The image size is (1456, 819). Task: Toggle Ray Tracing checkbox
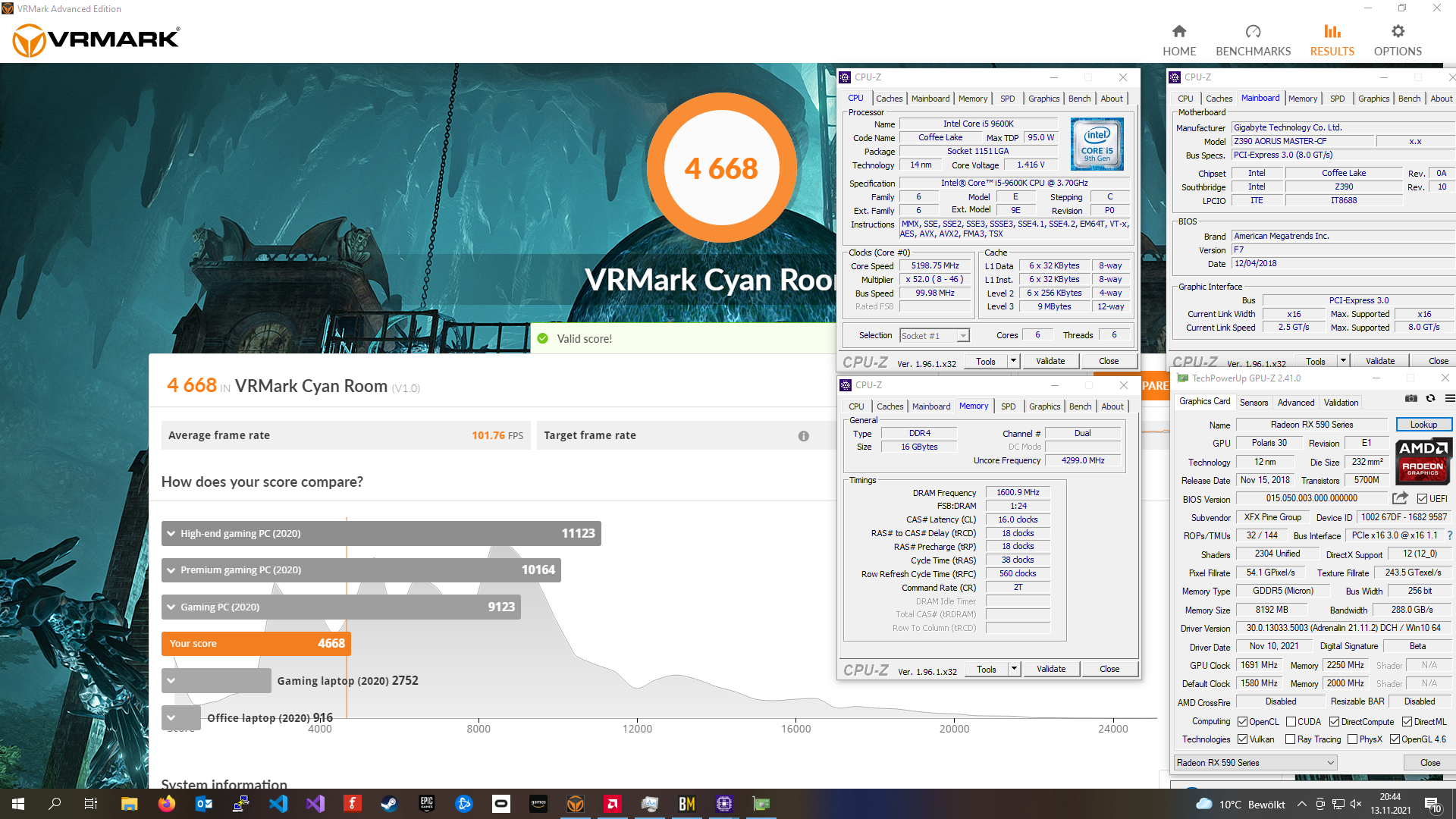pos(1290,739)
